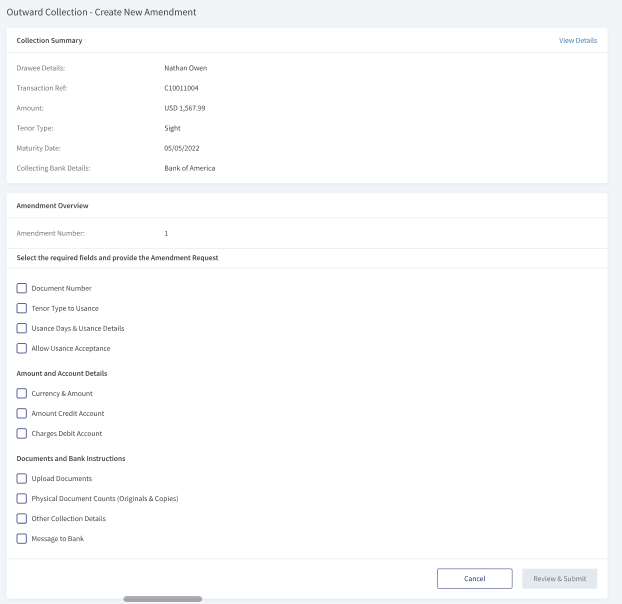This screenshot has height=604, width=622.
Task: Enable Tenor Type to Usance option
Action: 22,308
